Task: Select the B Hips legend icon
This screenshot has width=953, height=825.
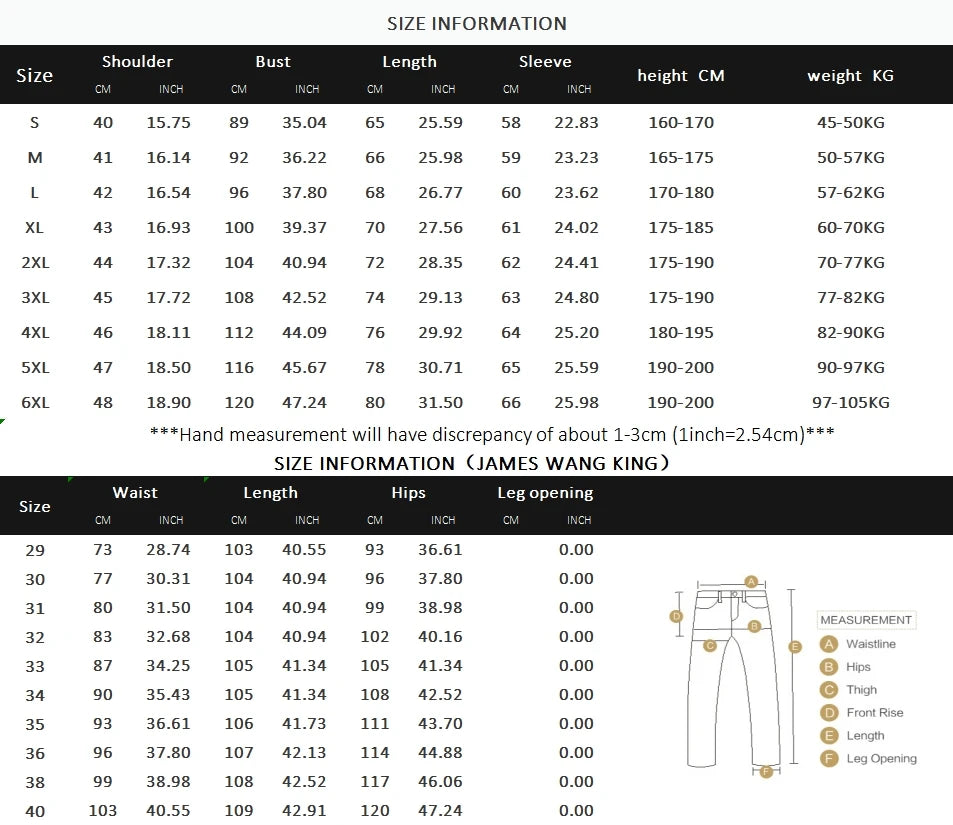Action: [827, 666]
